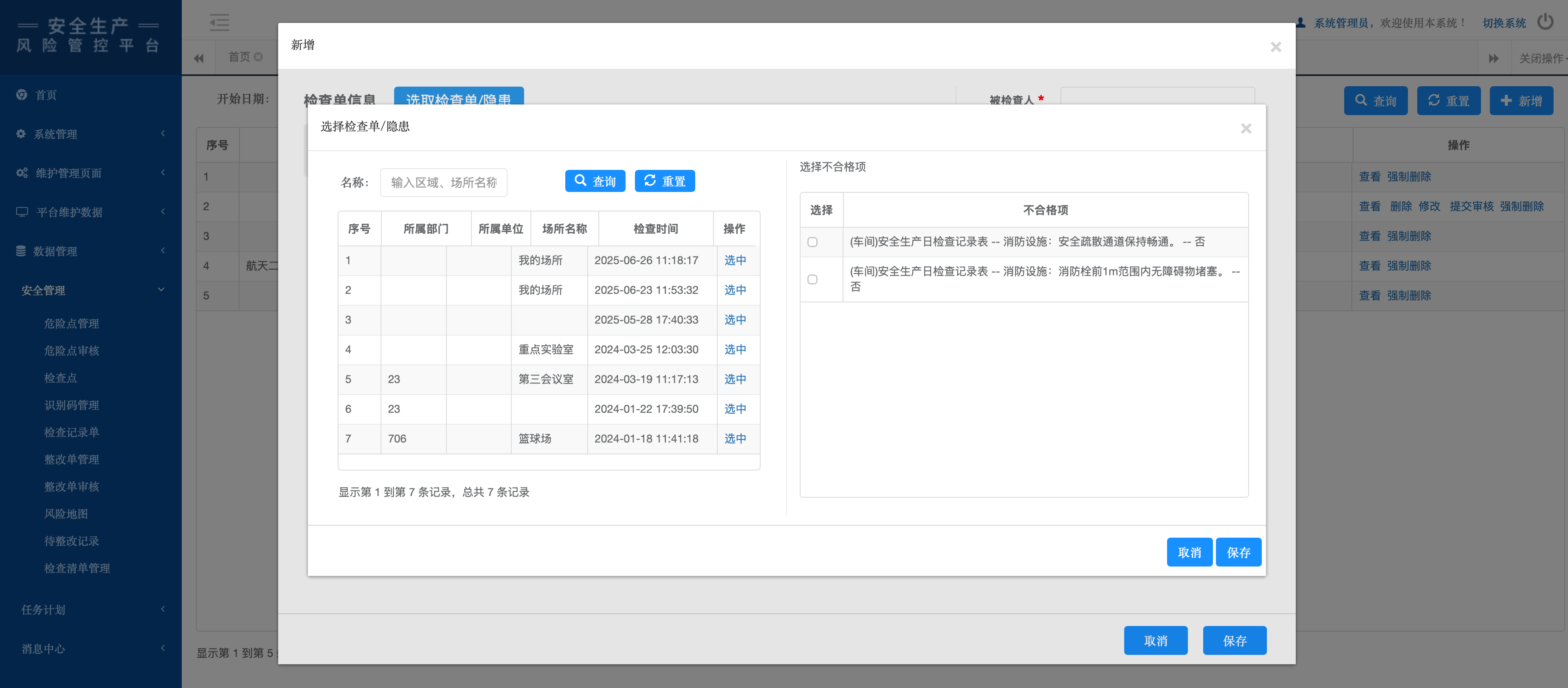
Task: Click the tab scroll-left double arrow
Action: tap(199, 59)
